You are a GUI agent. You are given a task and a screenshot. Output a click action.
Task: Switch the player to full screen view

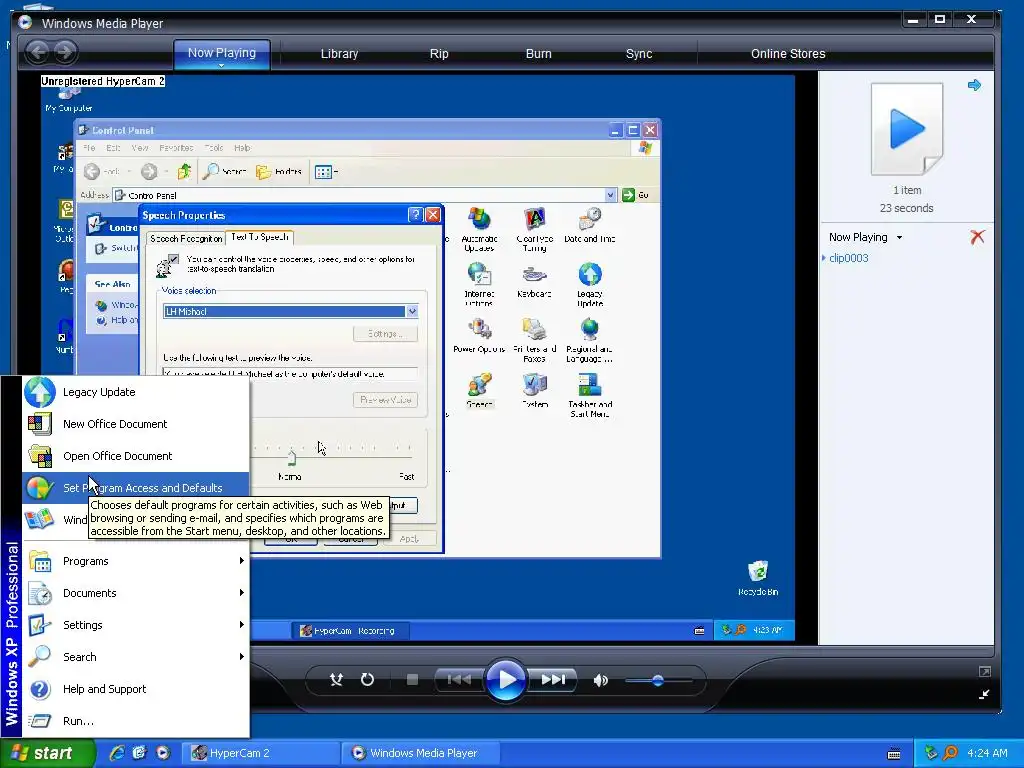(x=984, y=671)
